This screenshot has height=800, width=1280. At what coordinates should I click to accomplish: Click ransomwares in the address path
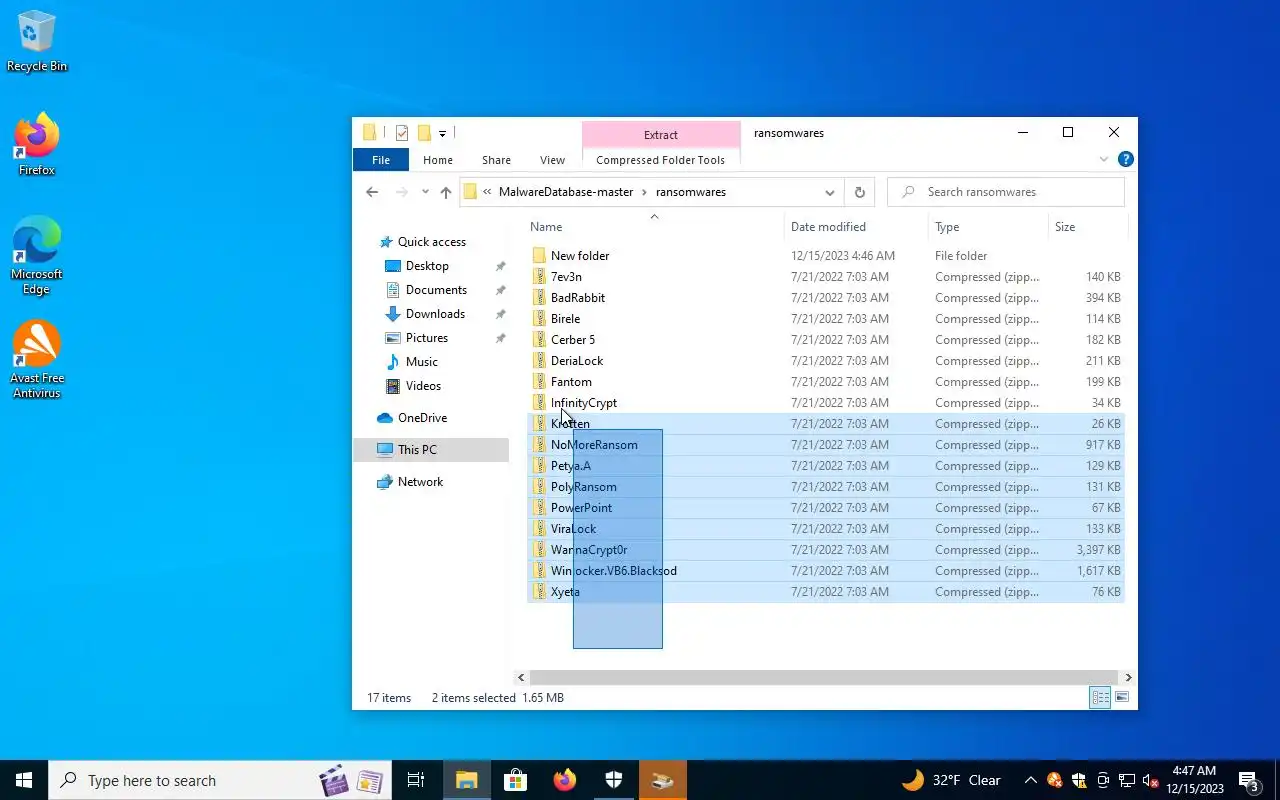coord(691,192)
